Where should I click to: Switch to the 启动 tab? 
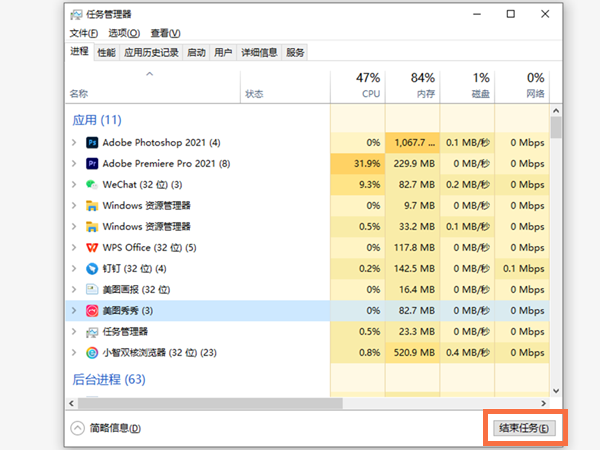coord(196,52)
